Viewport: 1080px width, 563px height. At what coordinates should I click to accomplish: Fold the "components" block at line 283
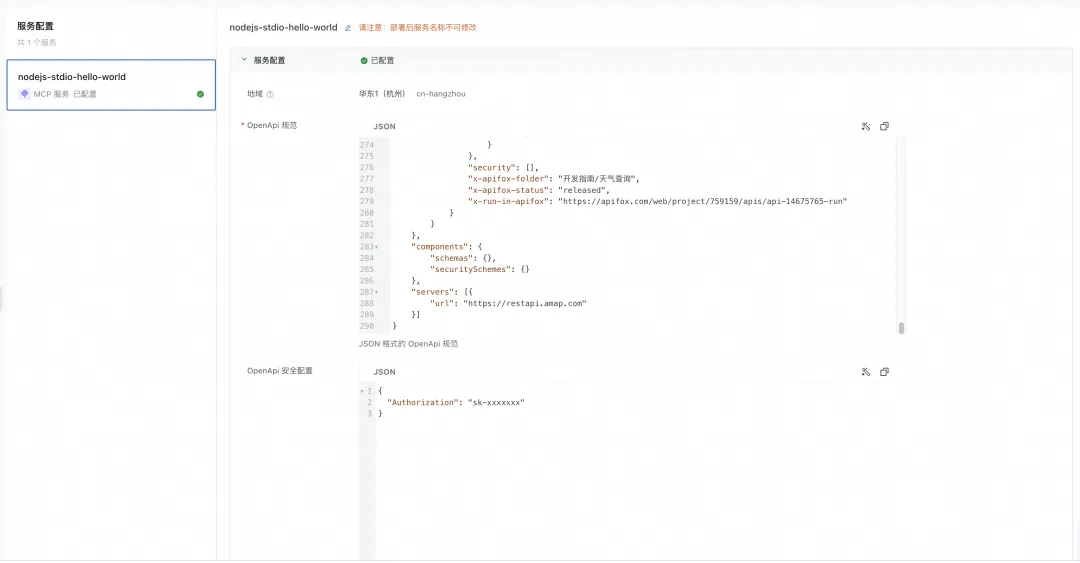click(376, 247)
